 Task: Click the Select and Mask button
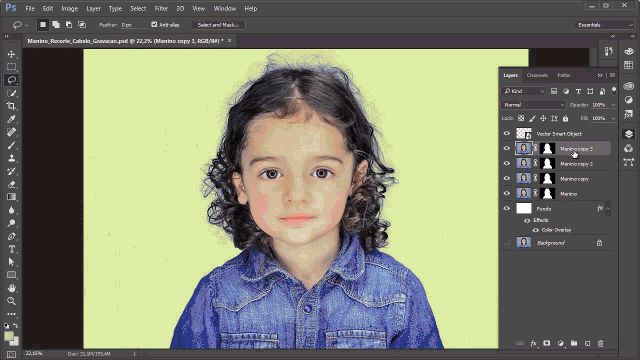tap(218, 25)
